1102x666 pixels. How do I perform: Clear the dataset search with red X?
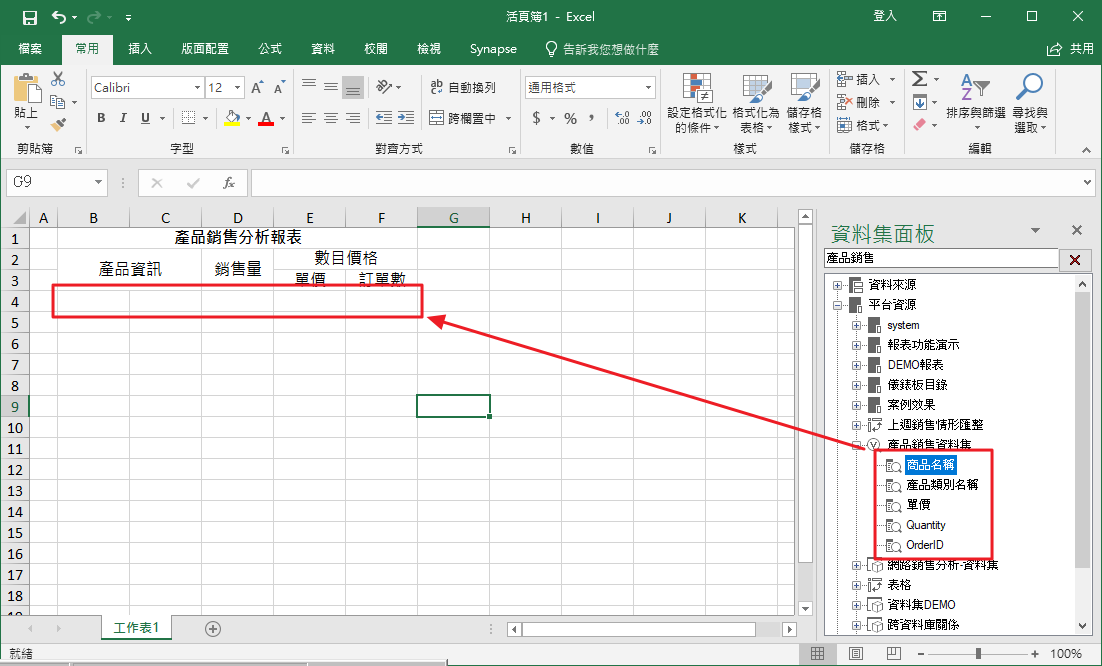1074,260
